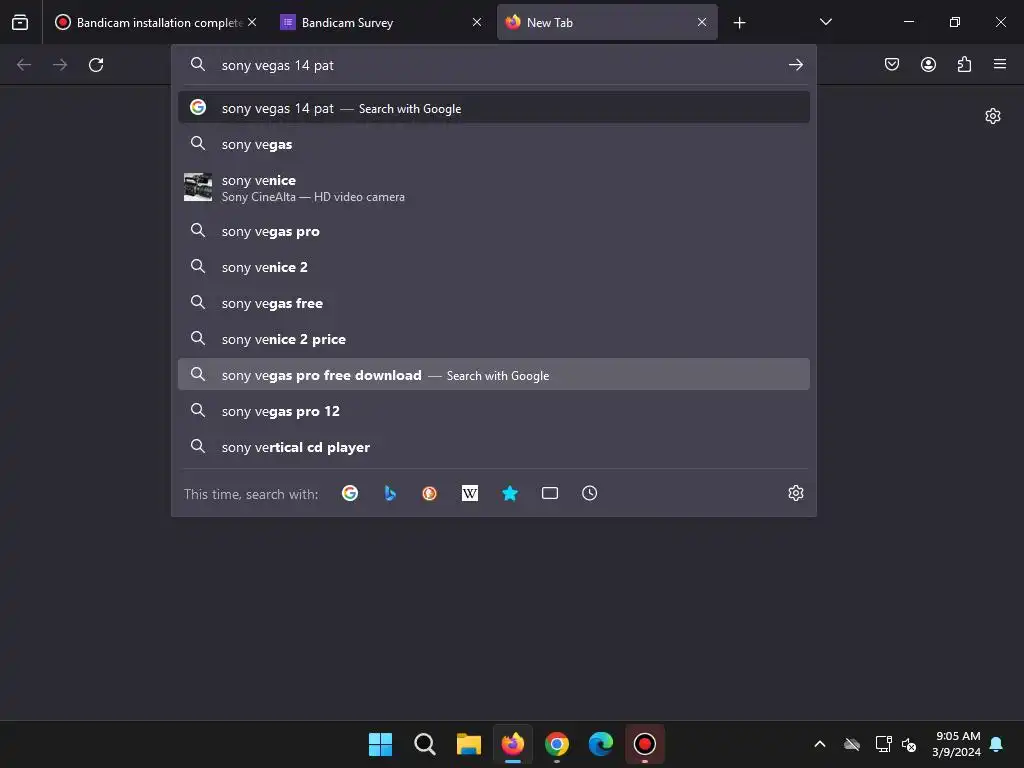This screenshot has width=1024, height=768.
Task: Reload the current page
Action: click(x=96, y=65)
